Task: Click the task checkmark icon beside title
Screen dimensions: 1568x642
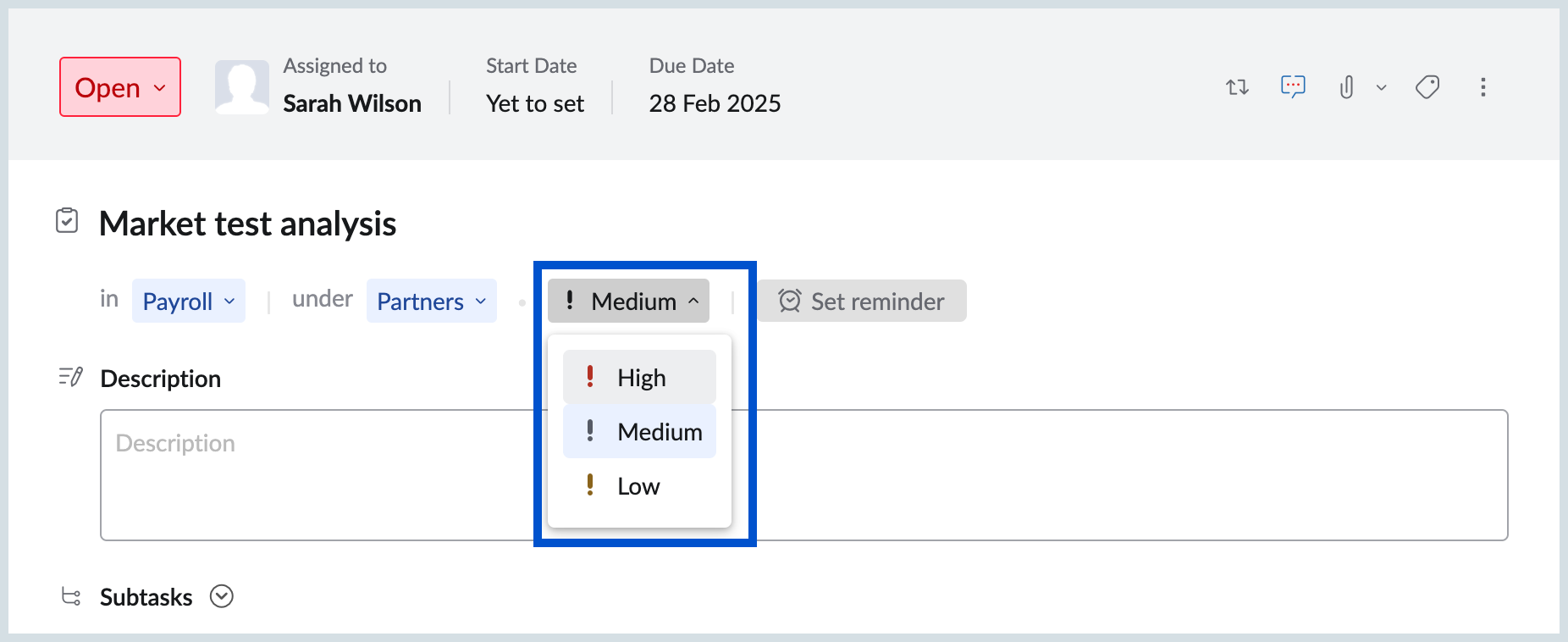Action: [69, 222]
